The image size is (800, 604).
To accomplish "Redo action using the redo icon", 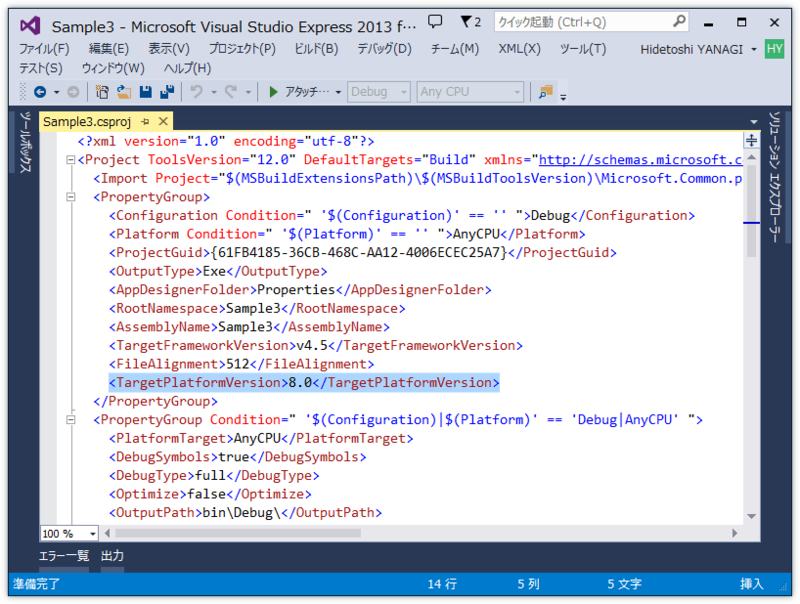I will coord(231,92).
